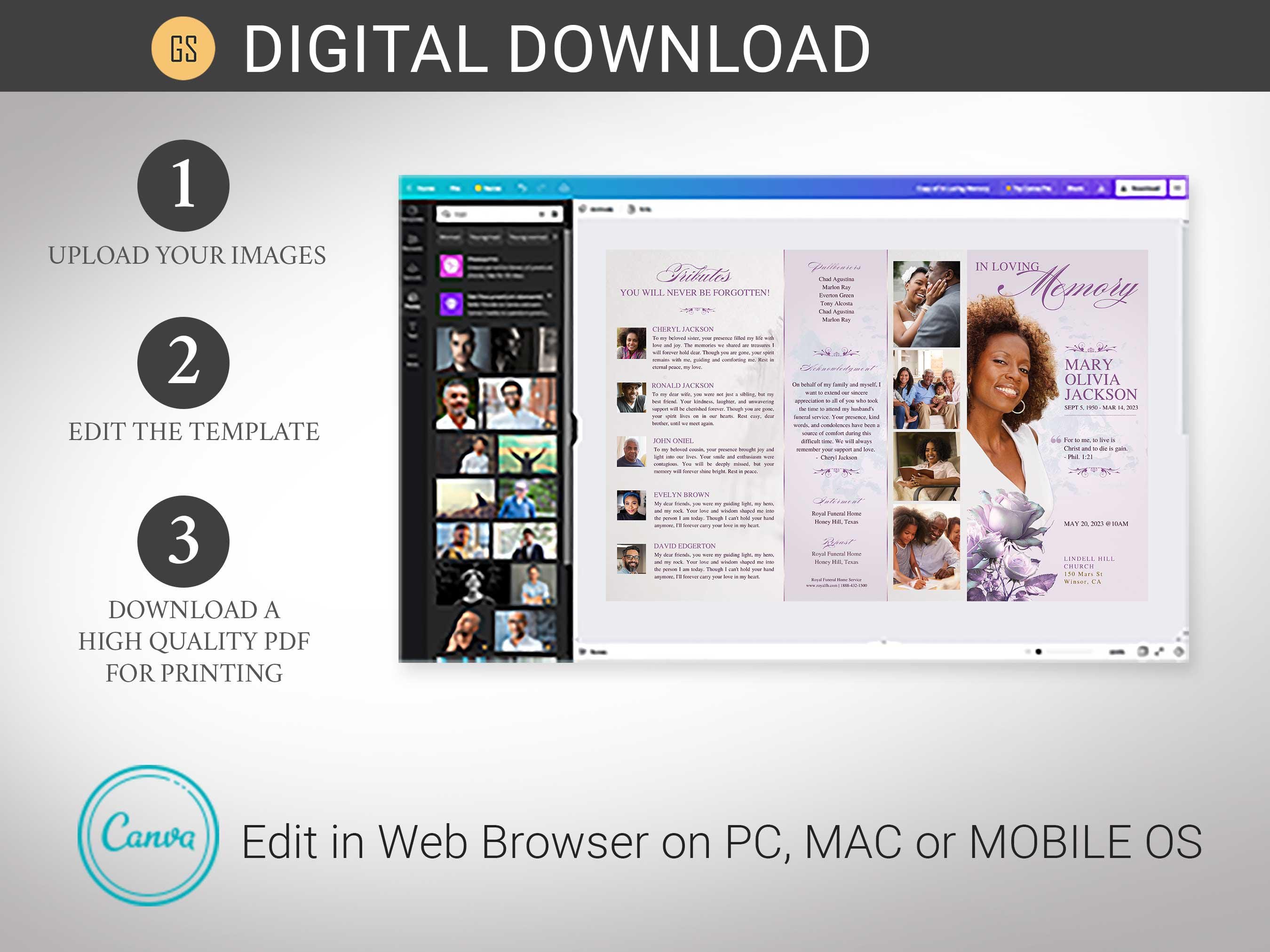Image resolution: width=1270 pixels, height=952 pixels.
Task: Click the Redo arrow in Canva header
Action: [x=541, y=188]
